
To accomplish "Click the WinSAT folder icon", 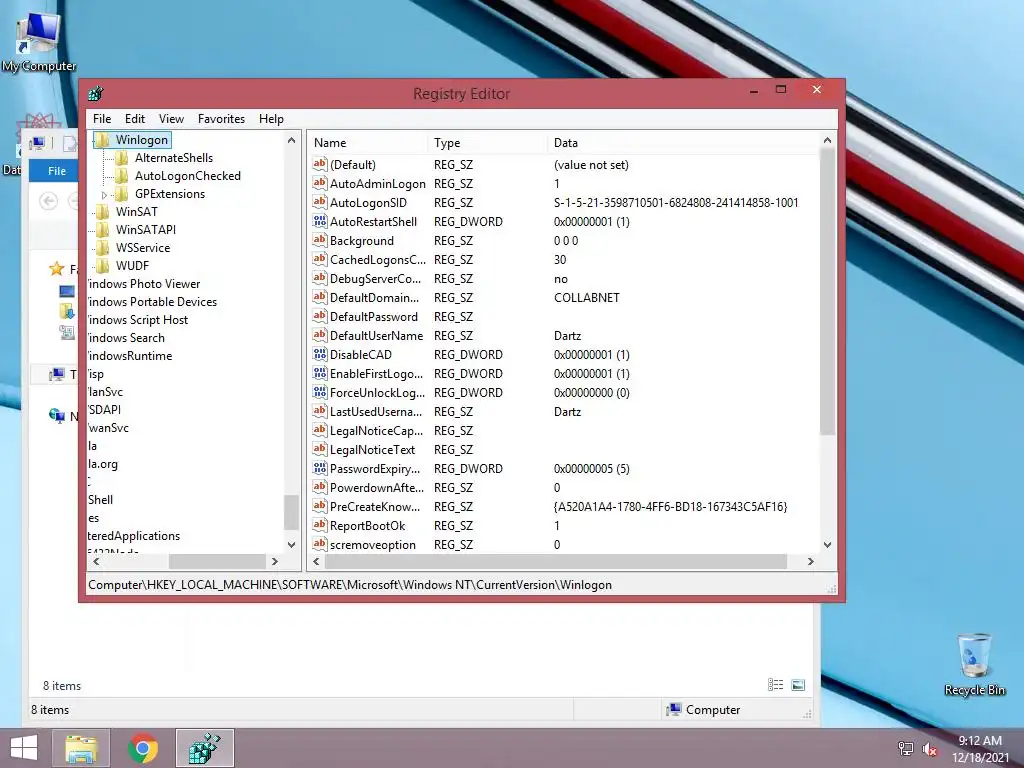I will pos(103,212).
